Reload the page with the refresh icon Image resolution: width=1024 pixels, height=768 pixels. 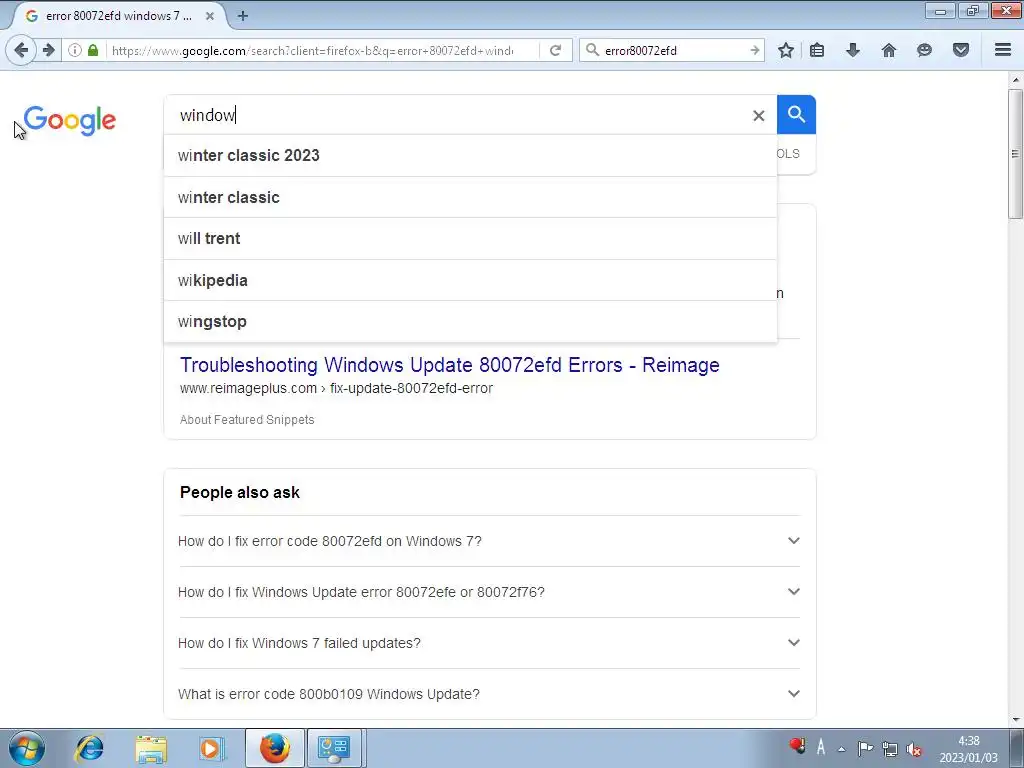pos(555,50)
